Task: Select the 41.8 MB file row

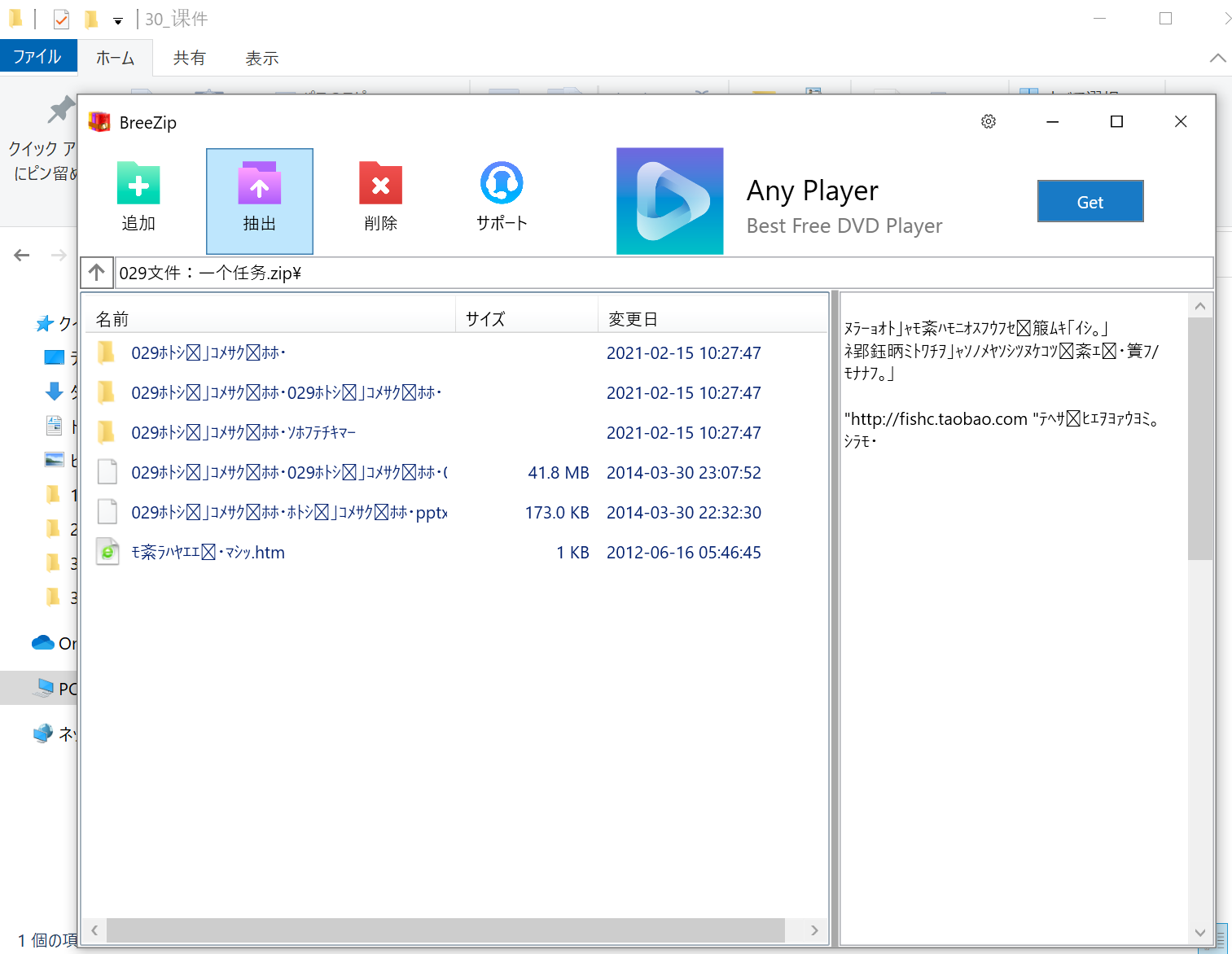Action: (x=454, y=472)
